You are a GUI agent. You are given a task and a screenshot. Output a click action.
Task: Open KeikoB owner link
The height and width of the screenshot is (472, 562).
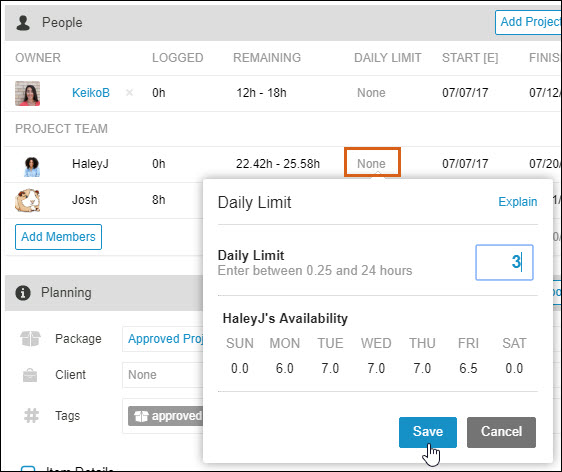[x=91, y=93]
